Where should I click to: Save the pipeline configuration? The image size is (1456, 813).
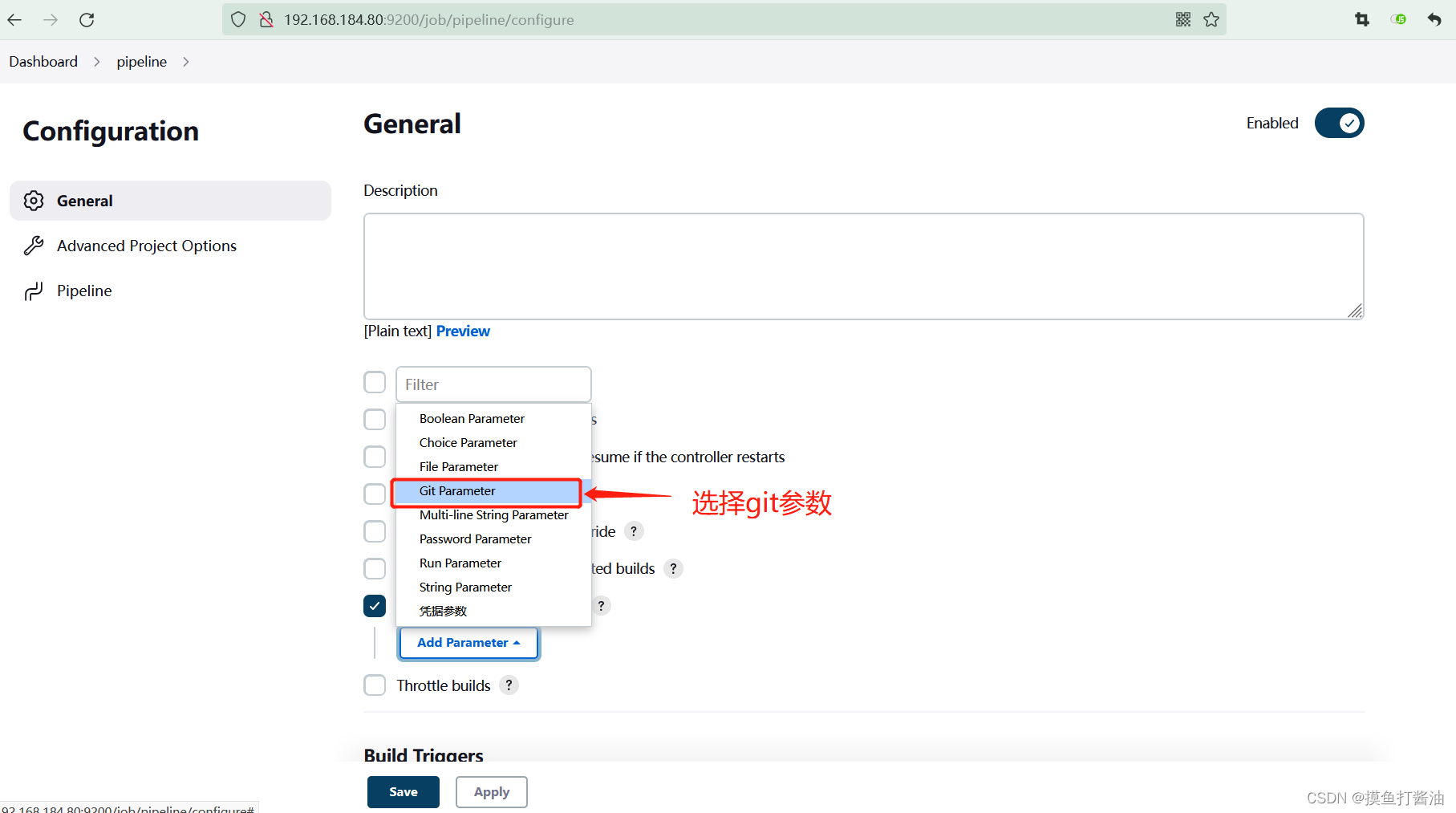click(x=404, y=792)
